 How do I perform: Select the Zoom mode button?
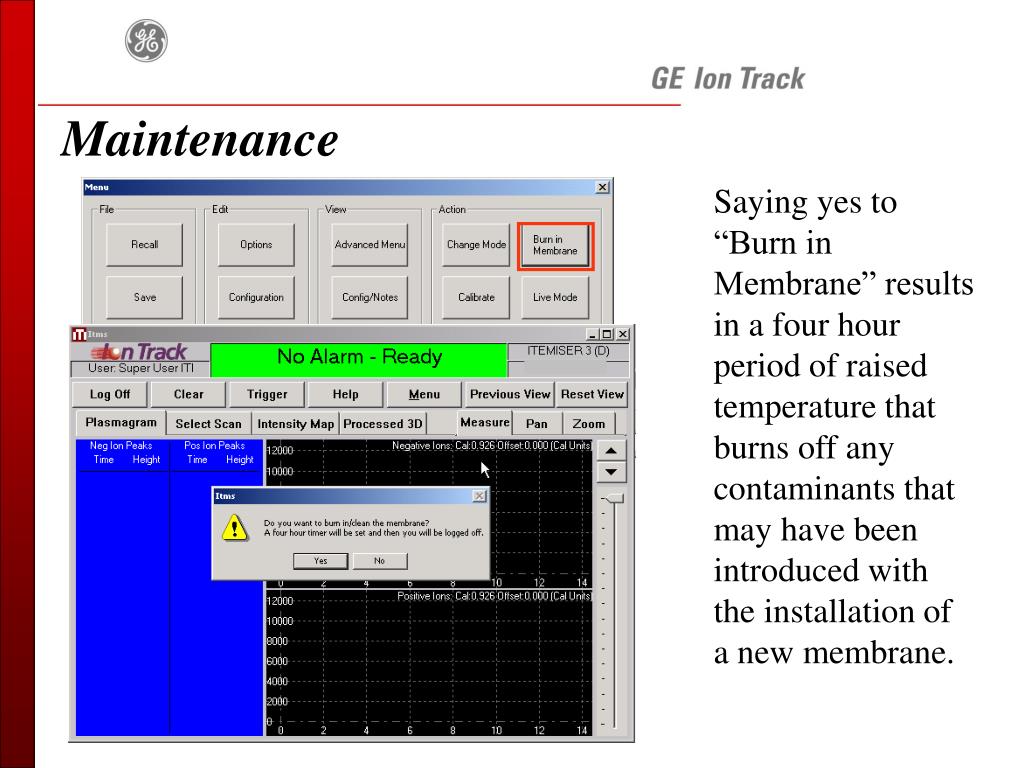(x=589, y=424)
